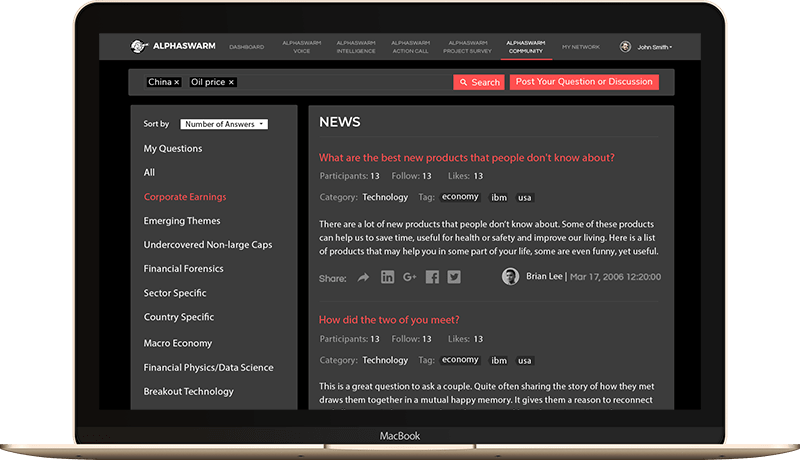Click the economy tag in first post
Screen dimensions: 800x460
[x=460, y=197]
